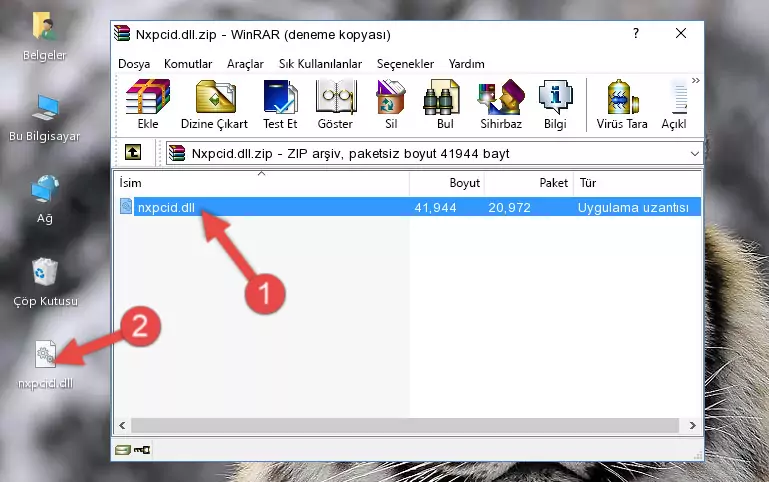The width and height of the screenshot is (769, 482).
Task: Open the Dosya menu
Action: (x=134, y=64)
